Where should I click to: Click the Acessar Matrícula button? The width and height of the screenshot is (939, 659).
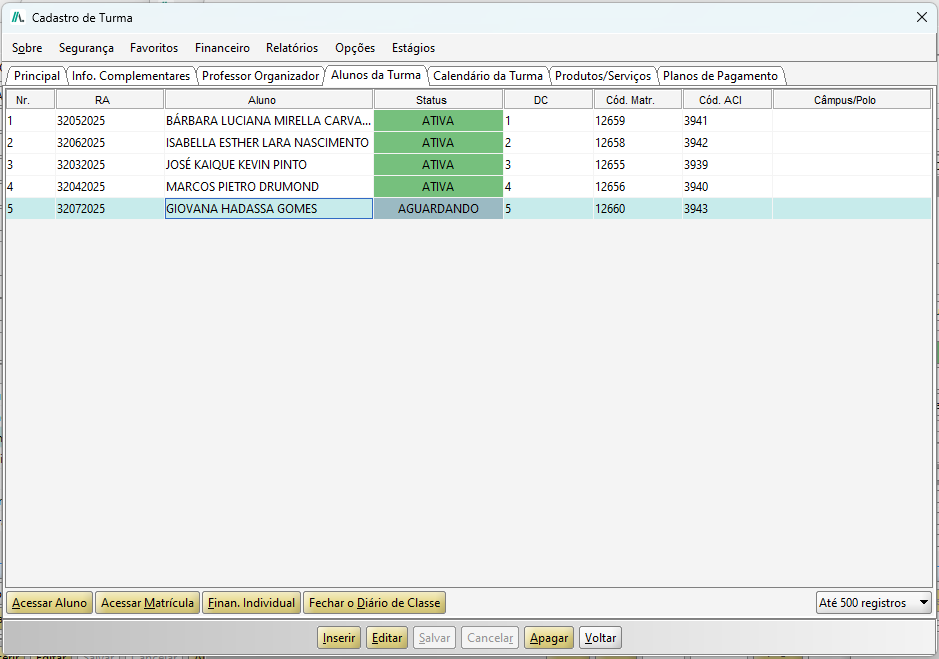click(147, 603)
